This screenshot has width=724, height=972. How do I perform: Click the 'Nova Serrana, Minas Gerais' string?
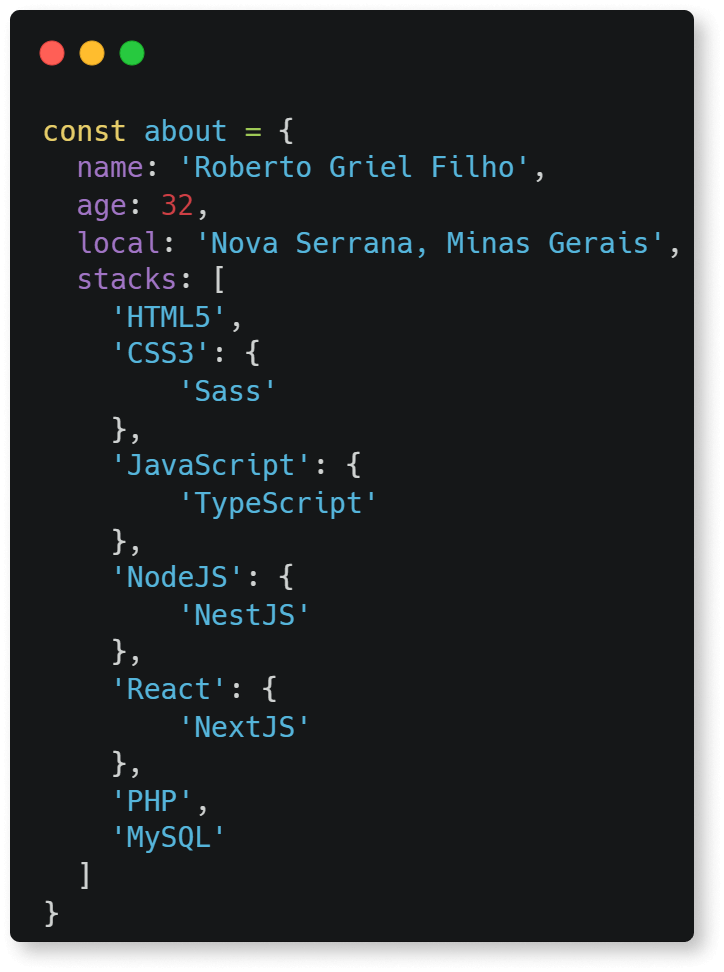click(430, 243)
